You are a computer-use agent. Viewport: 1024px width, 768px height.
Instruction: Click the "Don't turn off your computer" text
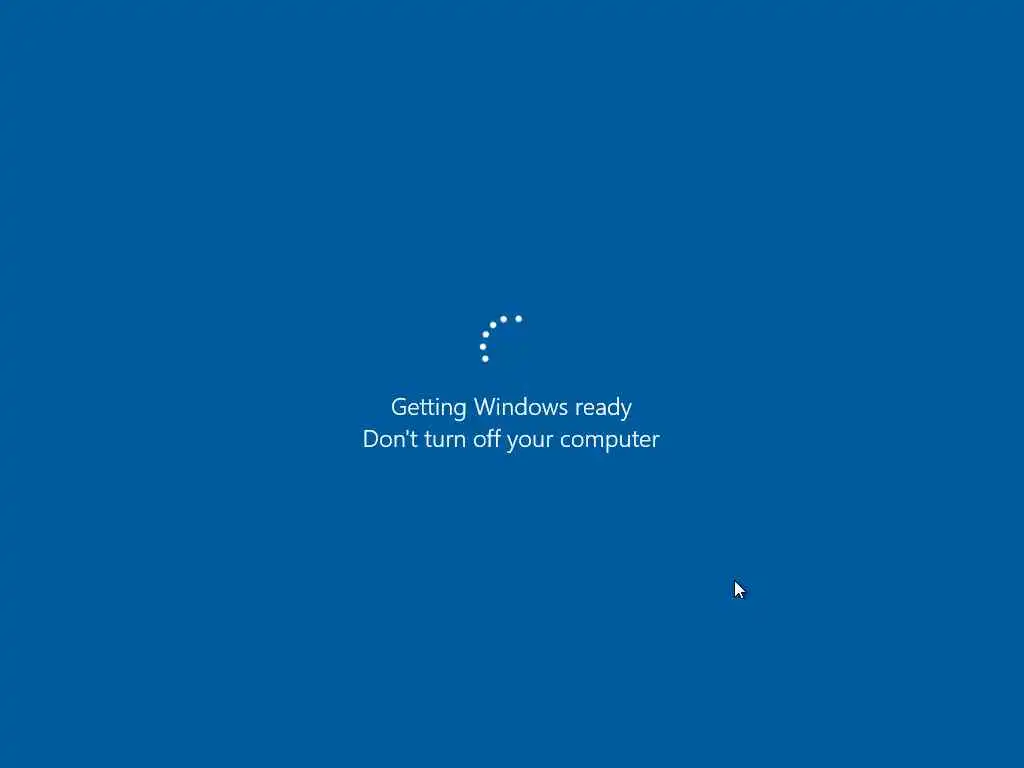pos(511,440)
